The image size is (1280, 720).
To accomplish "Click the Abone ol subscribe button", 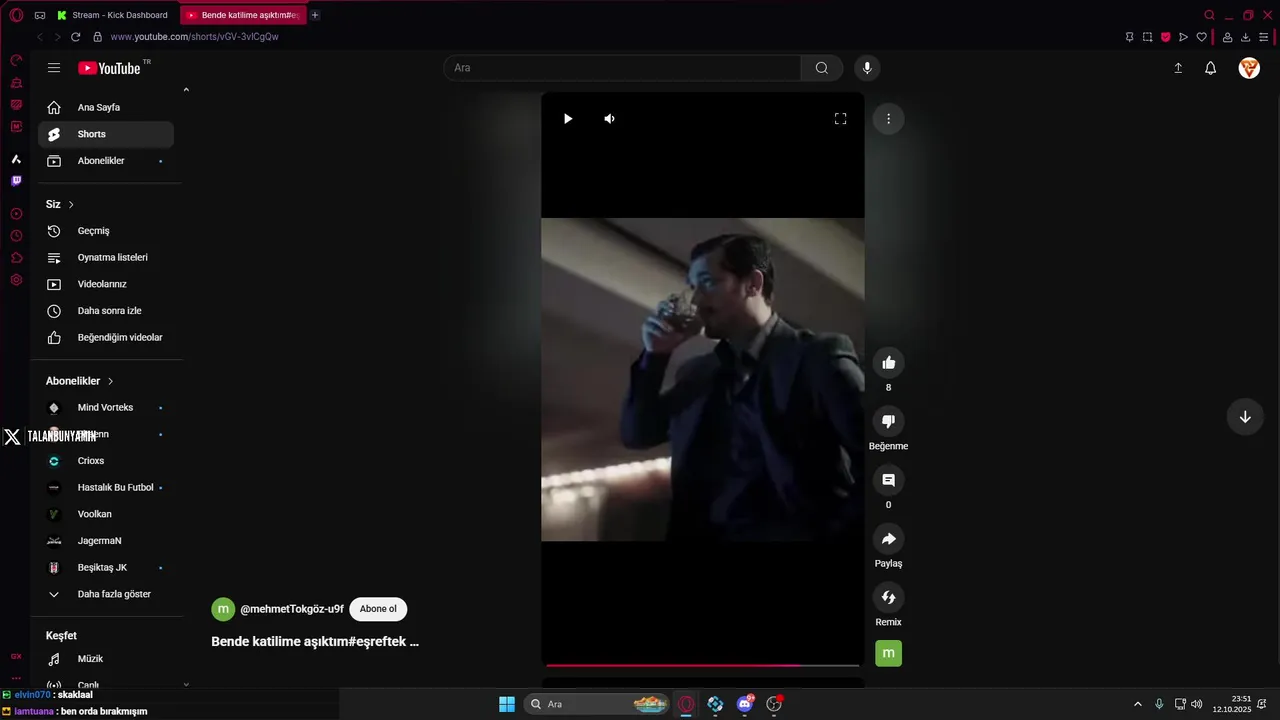I will pos(378,609).
